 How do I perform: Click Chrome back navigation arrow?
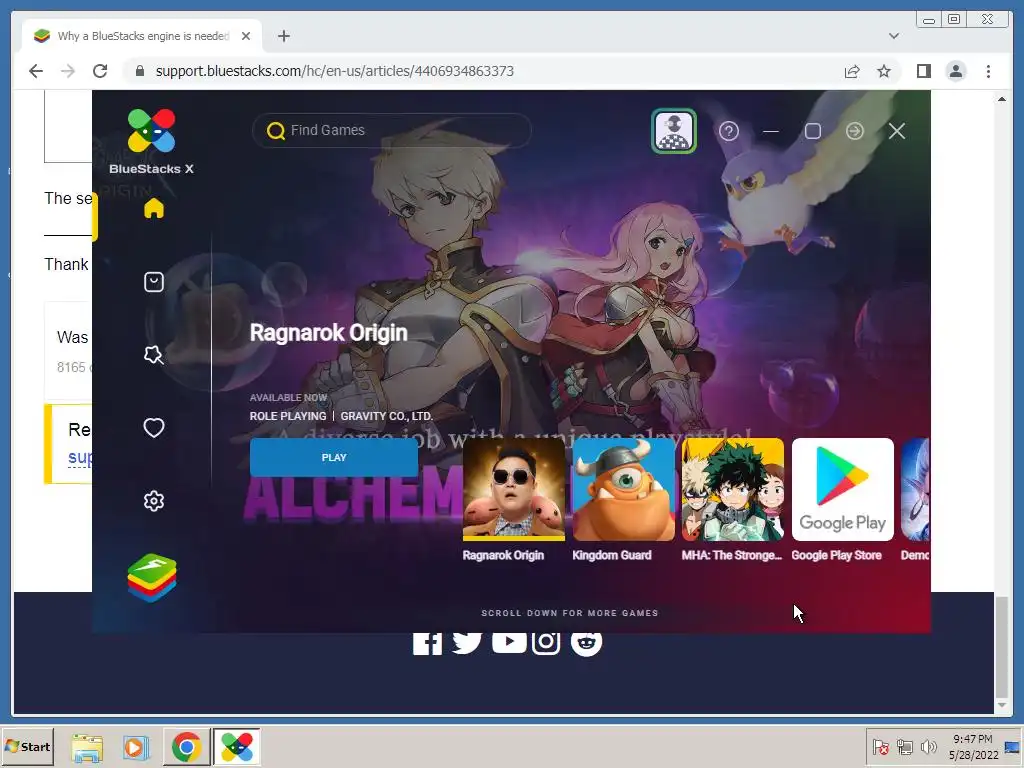[36, 71]
